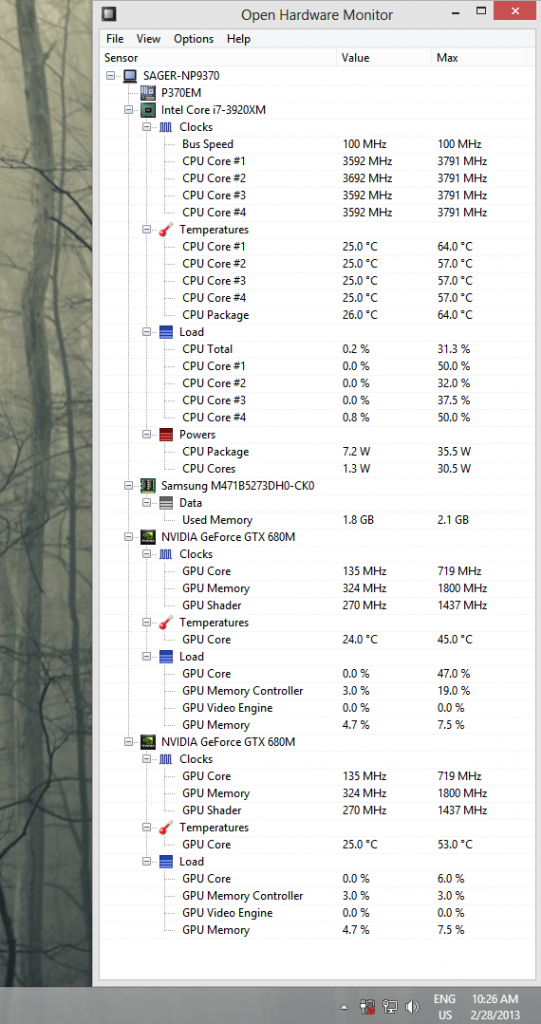Click the Max column header
This screenshot has width=541, height=1024.
pyautogui.click(x=479, y=57)
